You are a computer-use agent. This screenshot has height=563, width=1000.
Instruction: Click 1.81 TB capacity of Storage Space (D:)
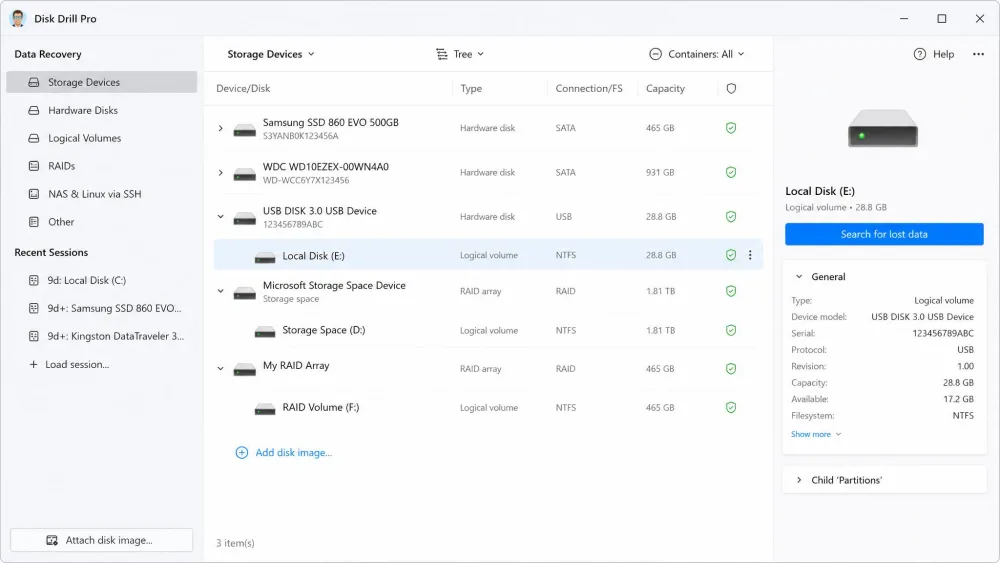coord(660,330)
